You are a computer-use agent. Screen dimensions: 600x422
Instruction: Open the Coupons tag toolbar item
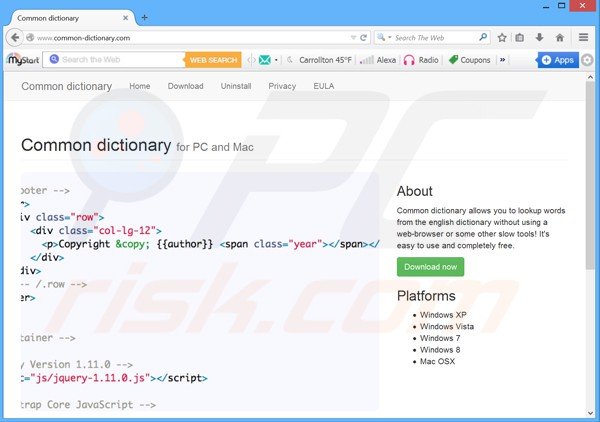pos(470,60)
